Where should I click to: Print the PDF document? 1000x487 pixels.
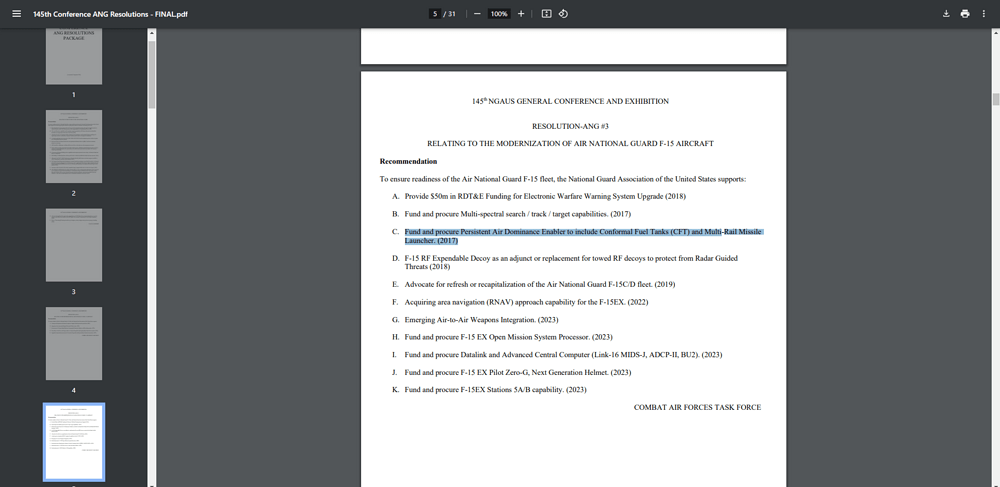point(965,14)
